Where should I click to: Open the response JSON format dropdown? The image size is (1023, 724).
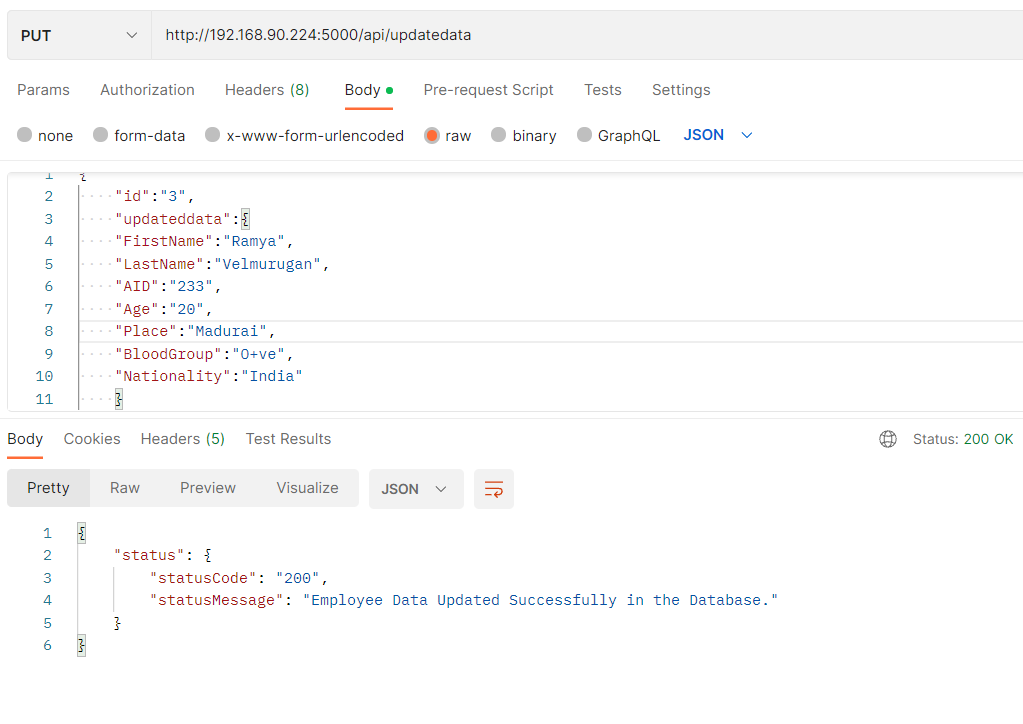pos(416,489)
